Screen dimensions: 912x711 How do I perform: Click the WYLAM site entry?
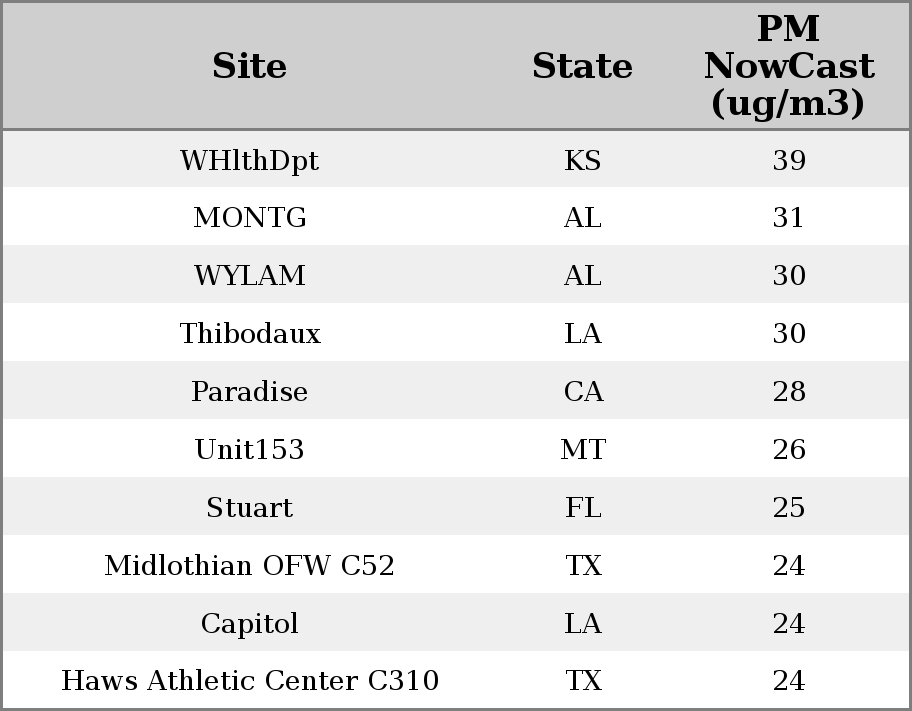(249, 276)
